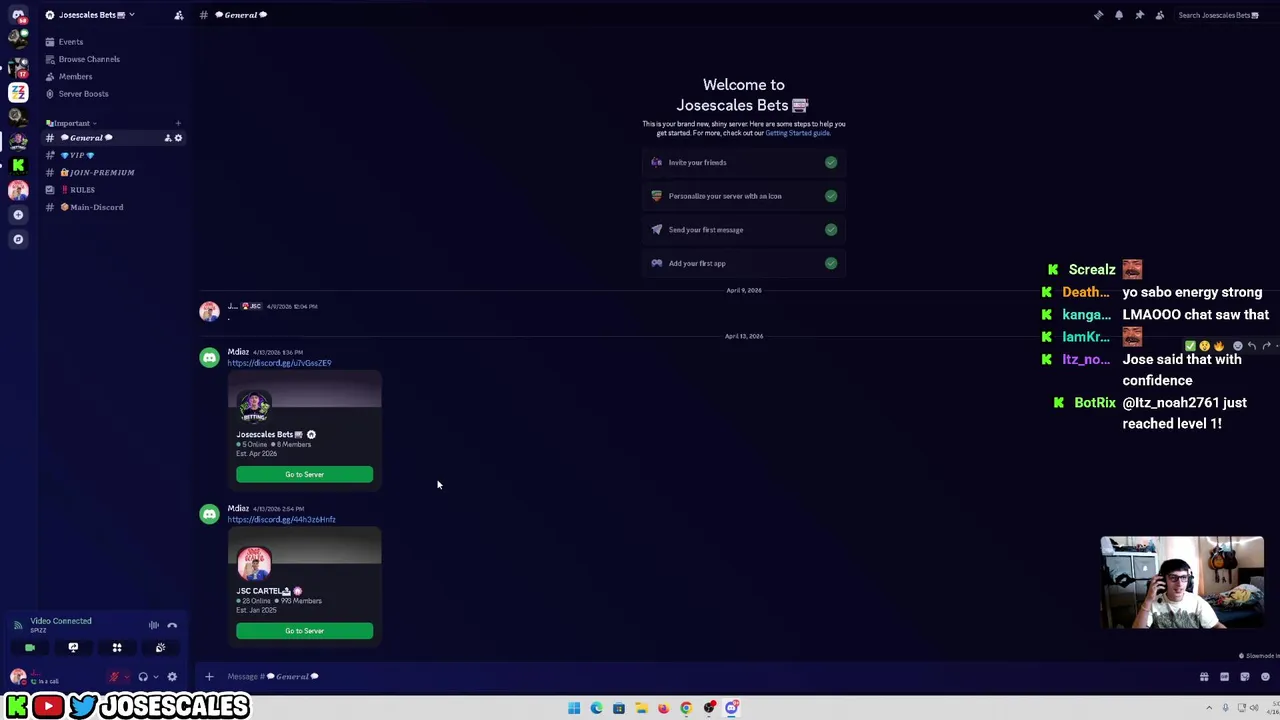Open sticker picker in message bar
Image resolution: width=1280 pixels, height=720 pixels.
tap(1245, 677)
